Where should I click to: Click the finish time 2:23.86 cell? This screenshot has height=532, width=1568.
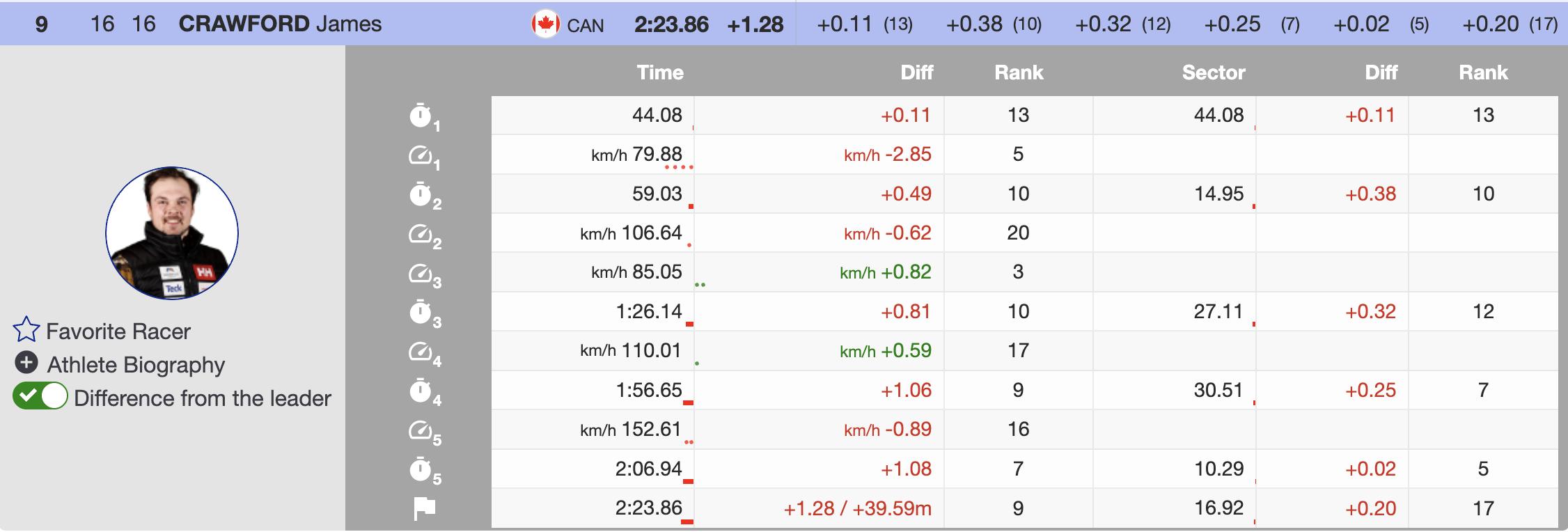(x=648, y=508)
